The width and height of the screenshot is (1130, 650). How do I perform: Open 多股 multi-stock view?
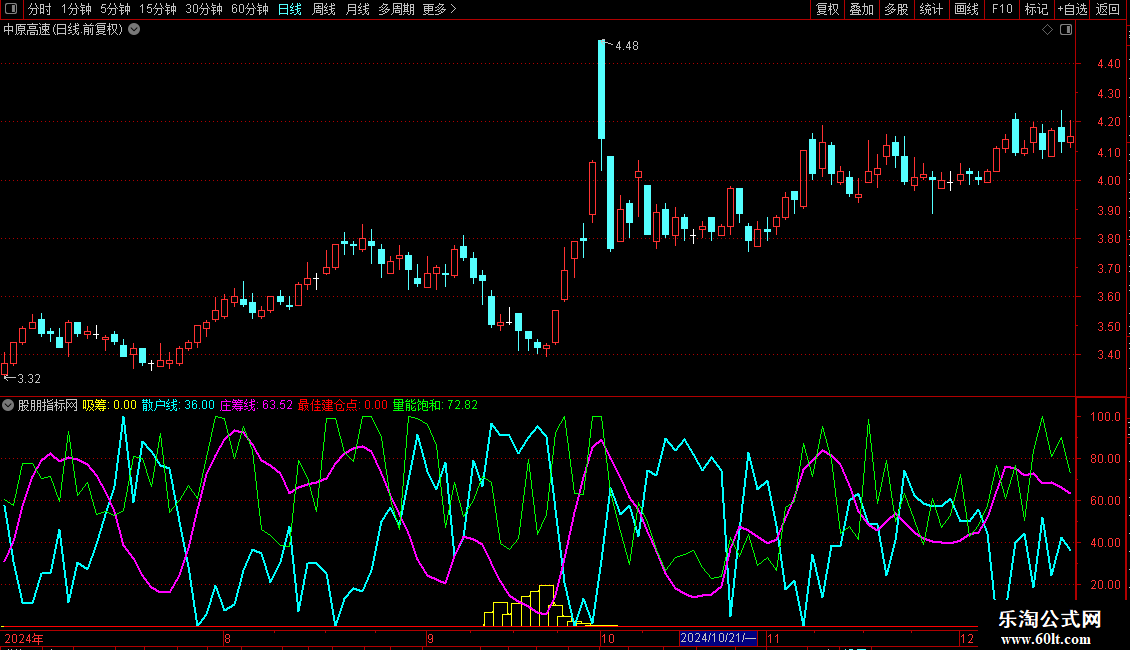(896, 9)
